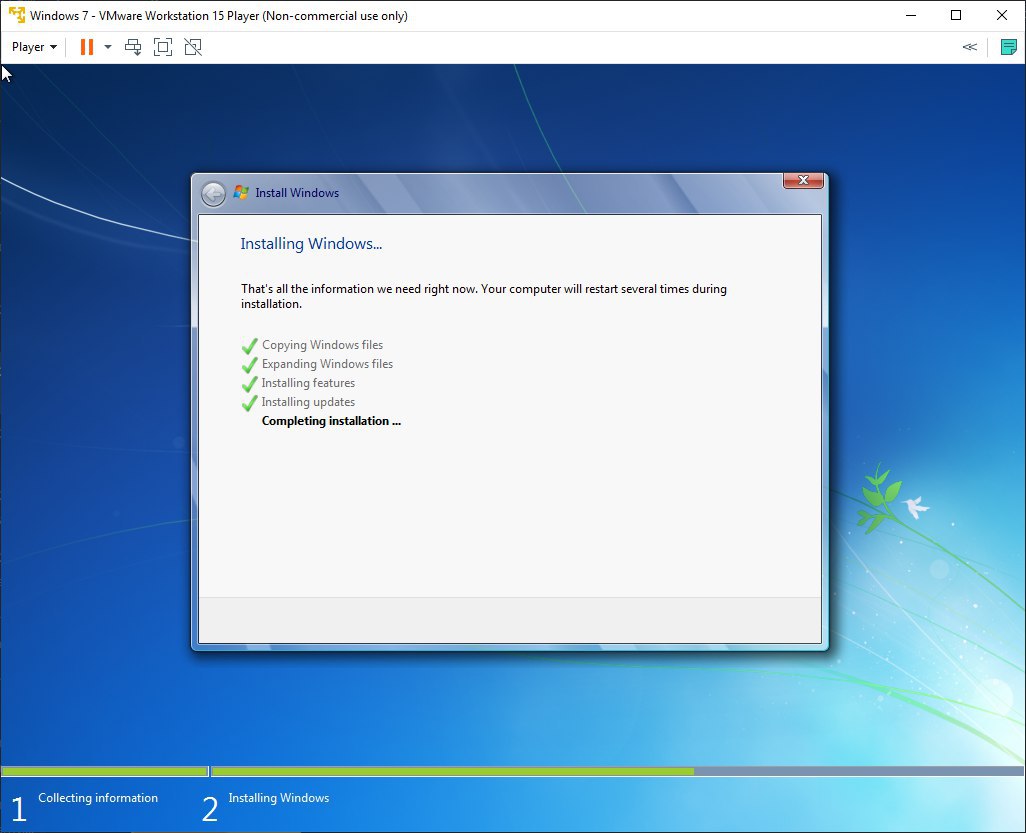
Task: Click the Windows flag icon in the dialog
Action: pyautogui.click(x=241, y=192)
